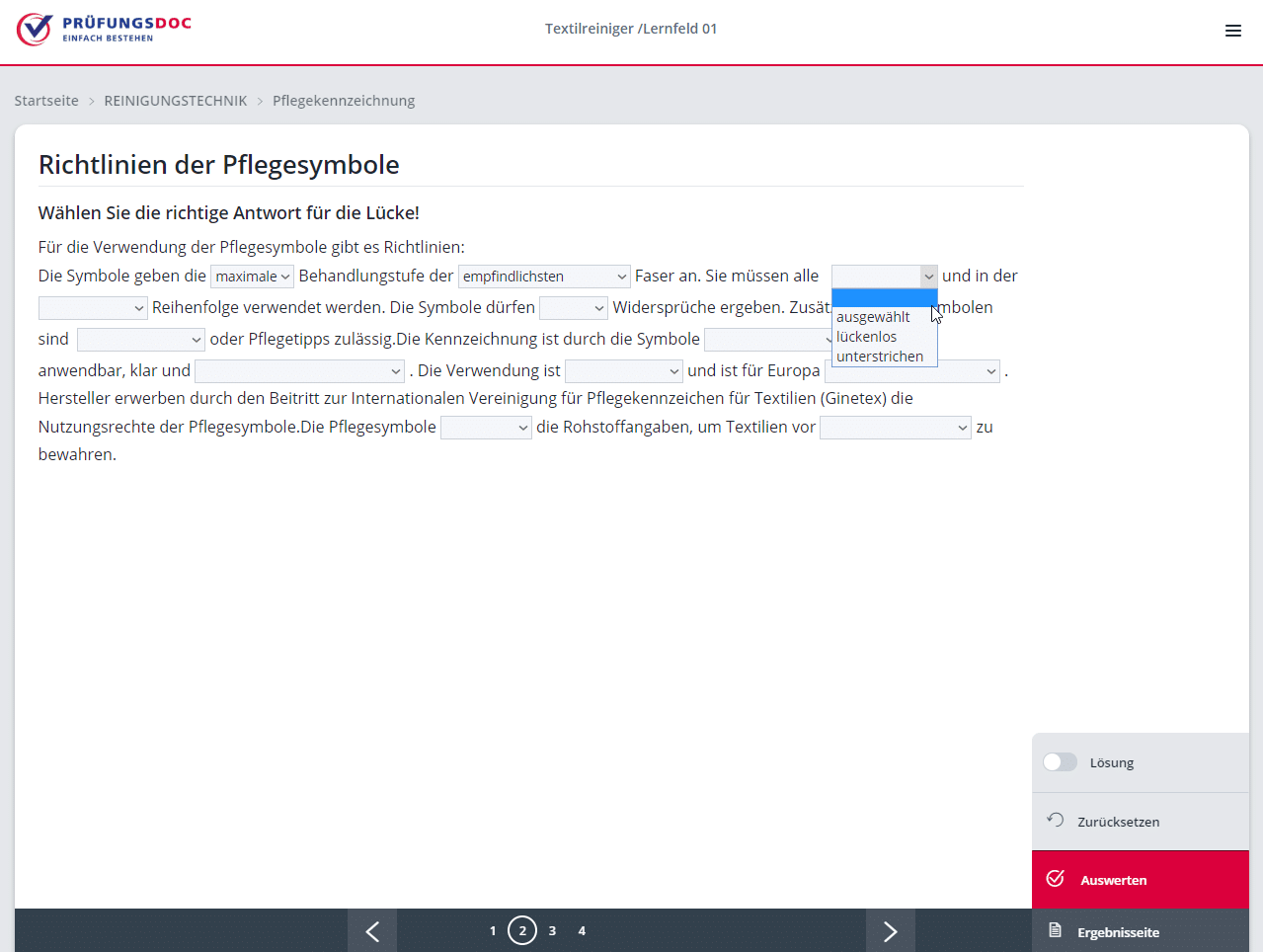
Task: Go to previous page arrow
Action: coord(372,931)
